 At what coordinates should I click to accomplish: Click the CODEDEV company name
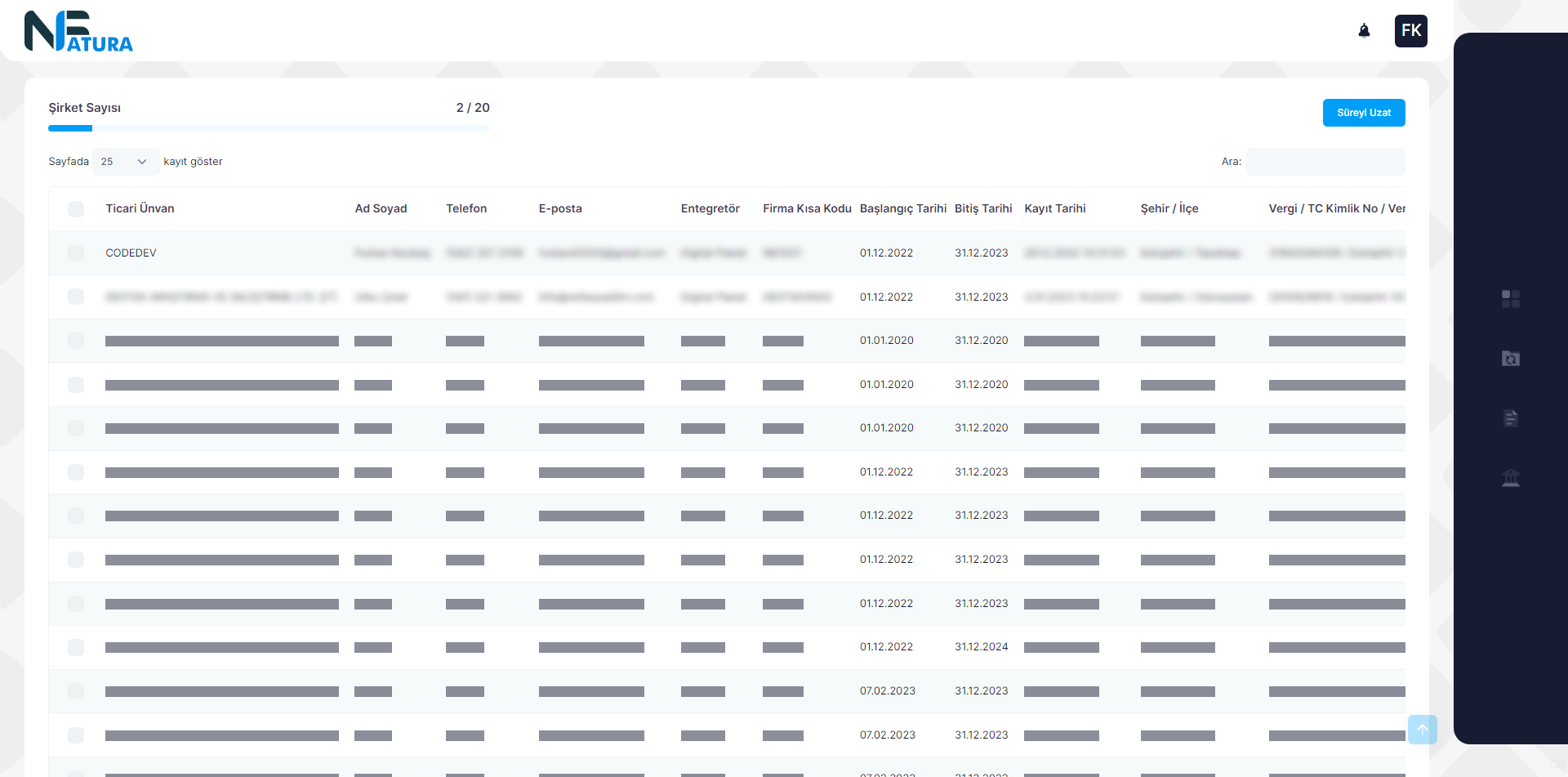tap(131, 253)
